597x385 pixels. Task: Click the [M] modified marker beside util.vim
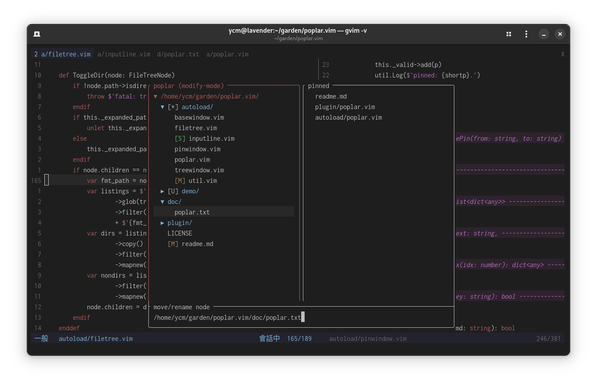[180, 181]
